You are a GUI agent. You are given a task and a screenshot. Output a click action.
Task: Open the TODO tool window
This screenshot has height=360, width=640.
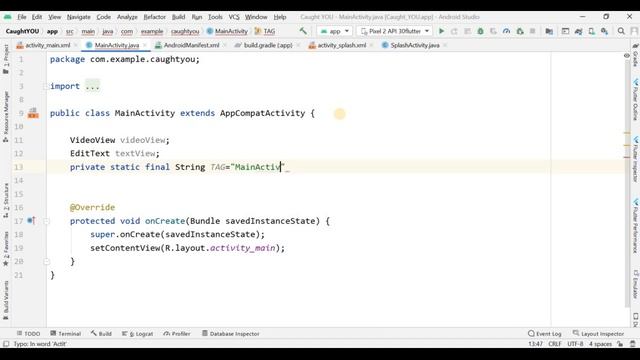tap(28, 333)
